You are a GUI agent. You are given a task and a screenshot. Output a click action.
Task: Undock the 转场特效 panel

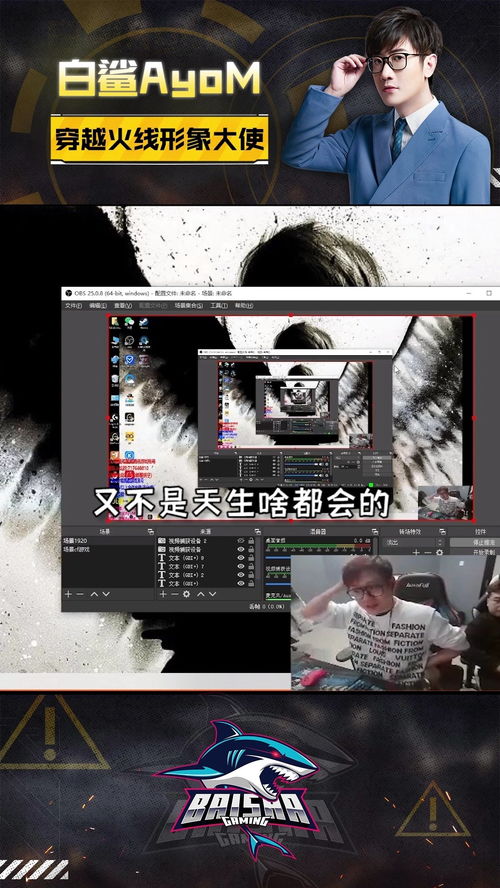coord(442,532)
